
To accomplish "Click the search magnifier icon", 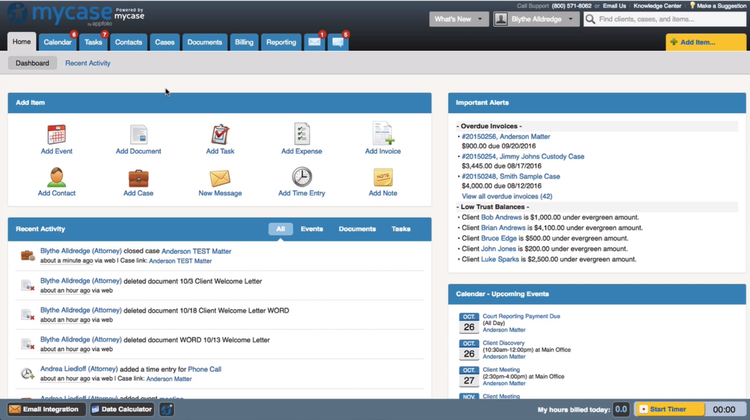I will pyautogui.click(x=591, y=19).
